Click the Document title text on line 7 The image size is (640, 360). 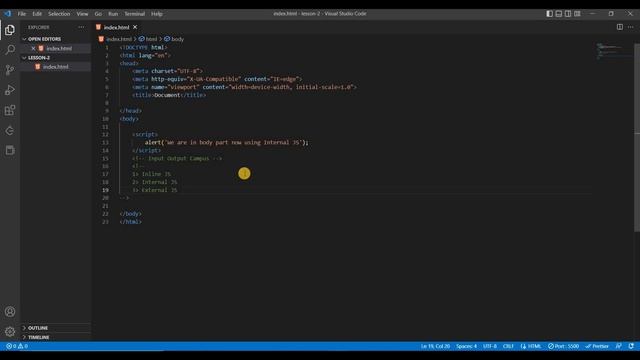coord(167,95)
